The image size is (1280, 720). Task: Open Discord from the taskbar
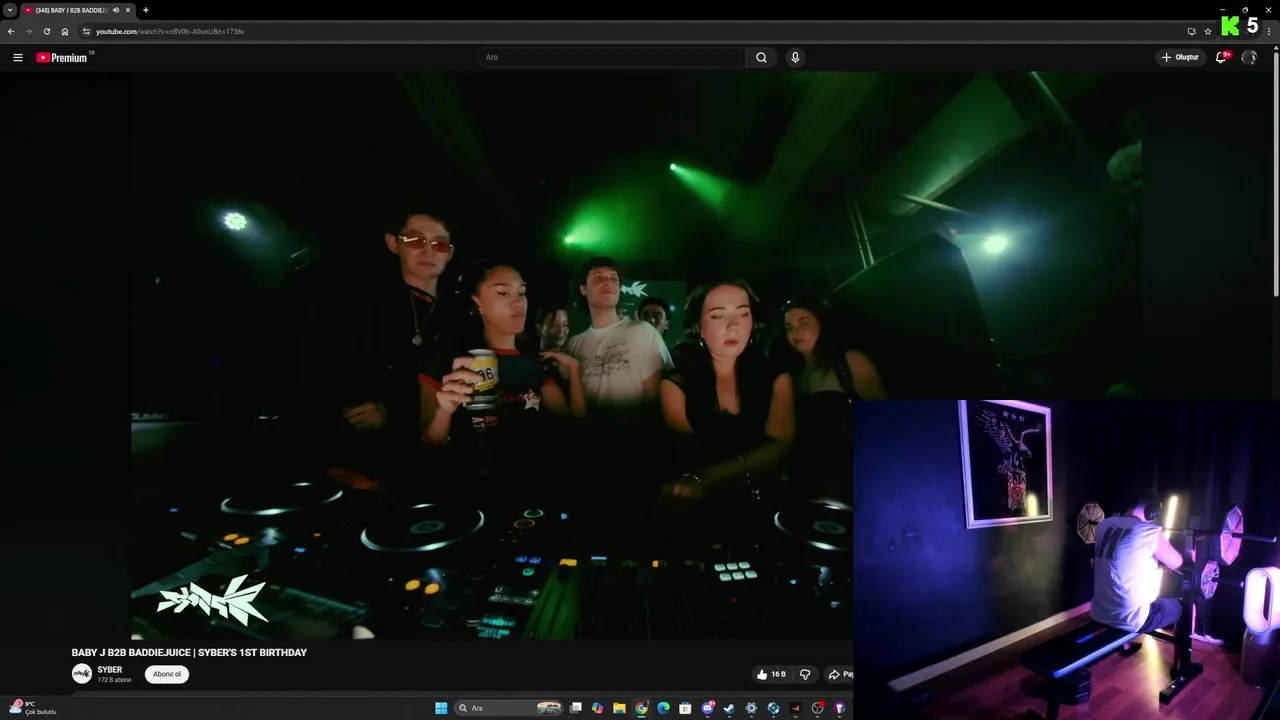pos(708,708)
